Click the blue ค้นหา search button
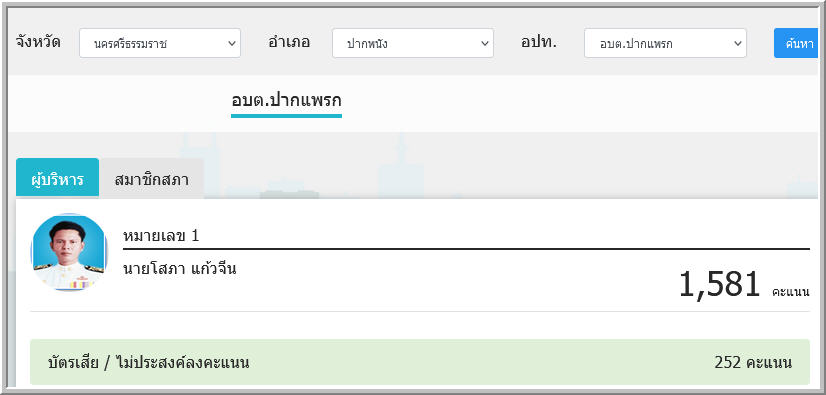Image resolution: width=826 pixels, height=395 pixels. [796, 43]
